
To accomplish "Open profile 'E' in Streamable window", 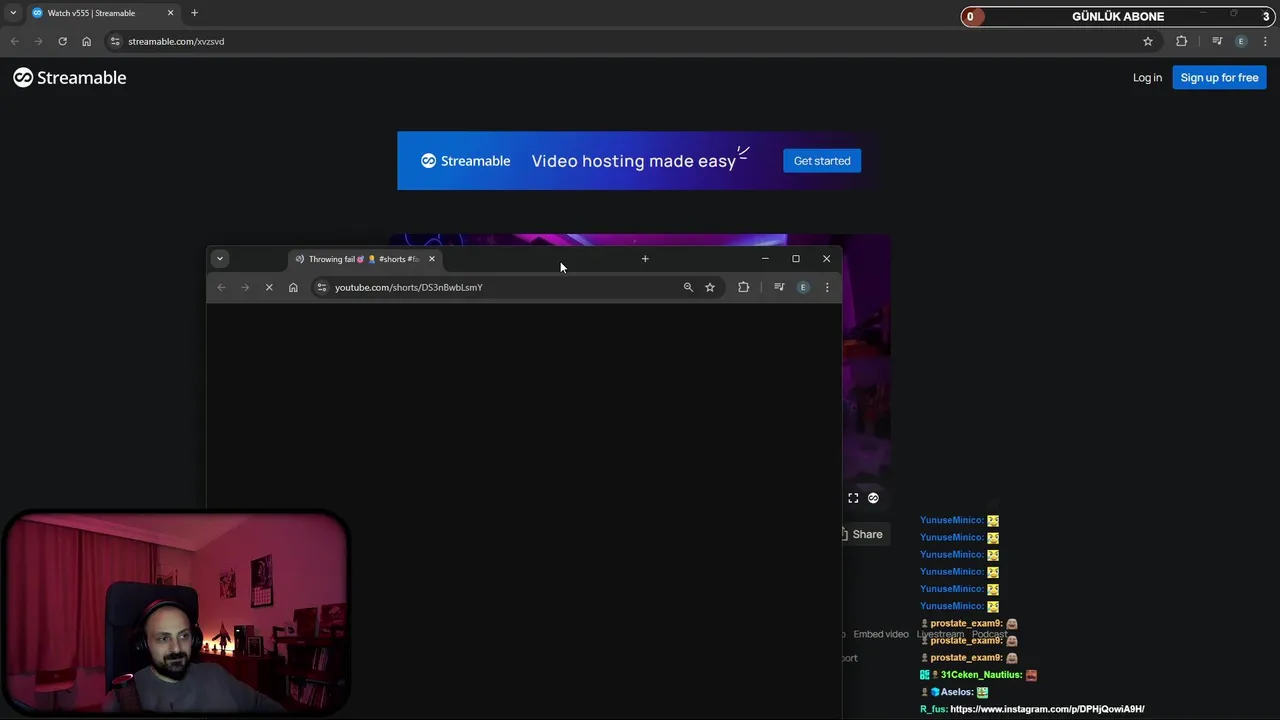I will pos(1241,41).
